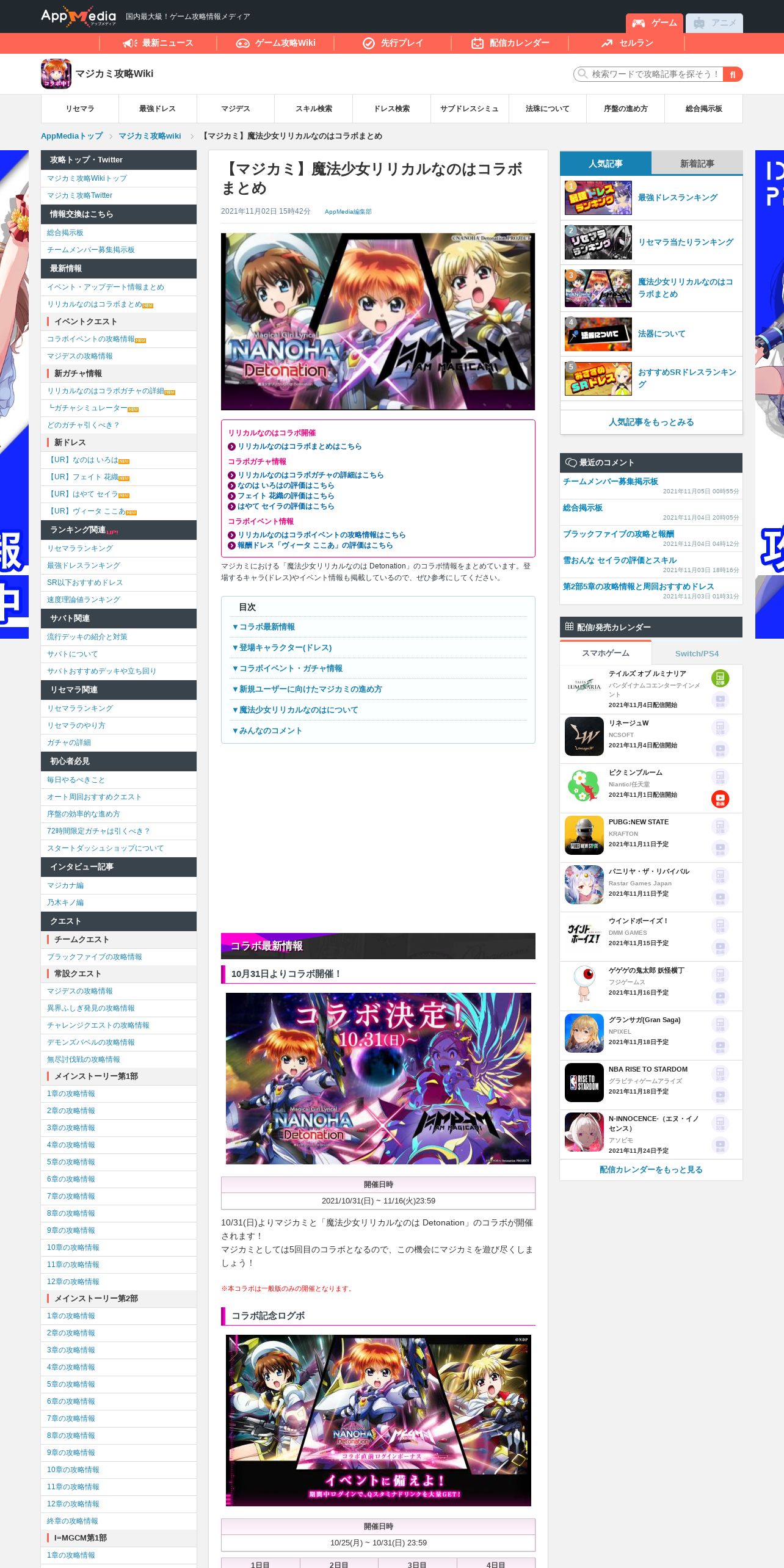Open the ウインドボーイズ！ app icon
784x1568 pixels.
pyautogui.click(x=584, y=934)
